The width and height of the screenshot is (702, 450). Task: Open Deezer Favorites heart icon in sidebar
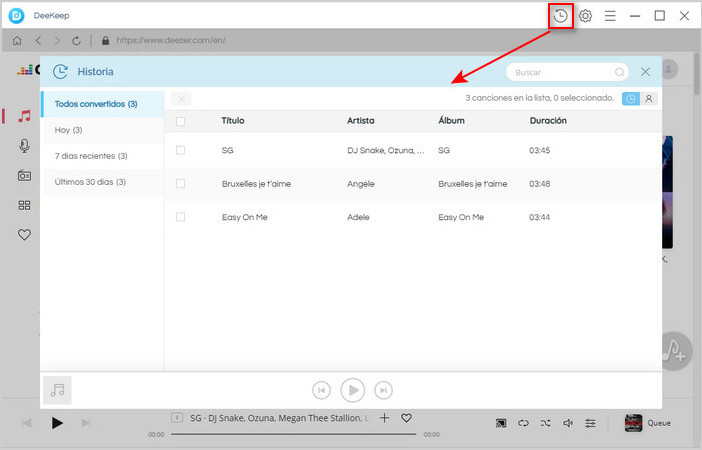(25, 234)
